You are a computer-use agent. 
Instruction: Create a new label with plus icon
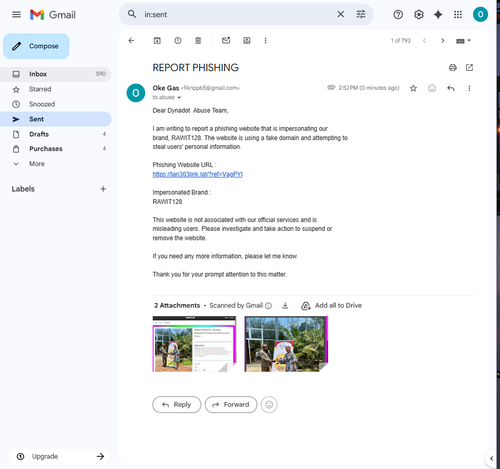tap(103, 189)
